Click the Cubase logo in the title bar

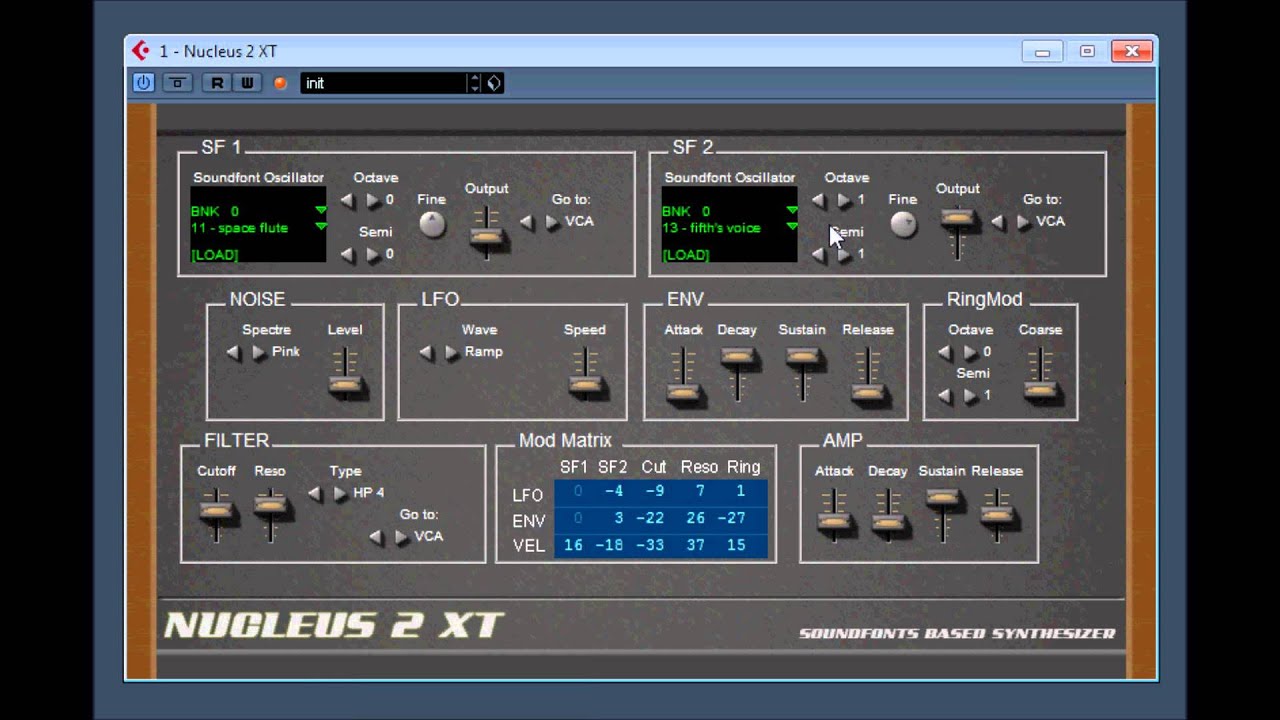[x=141, y=50]
